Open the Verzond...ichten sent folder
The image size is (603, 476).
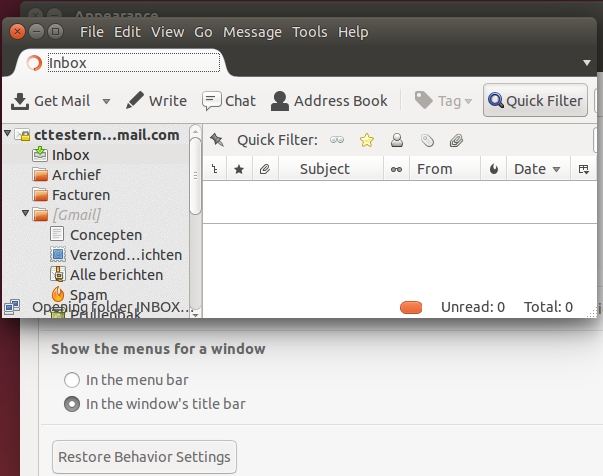126,255
